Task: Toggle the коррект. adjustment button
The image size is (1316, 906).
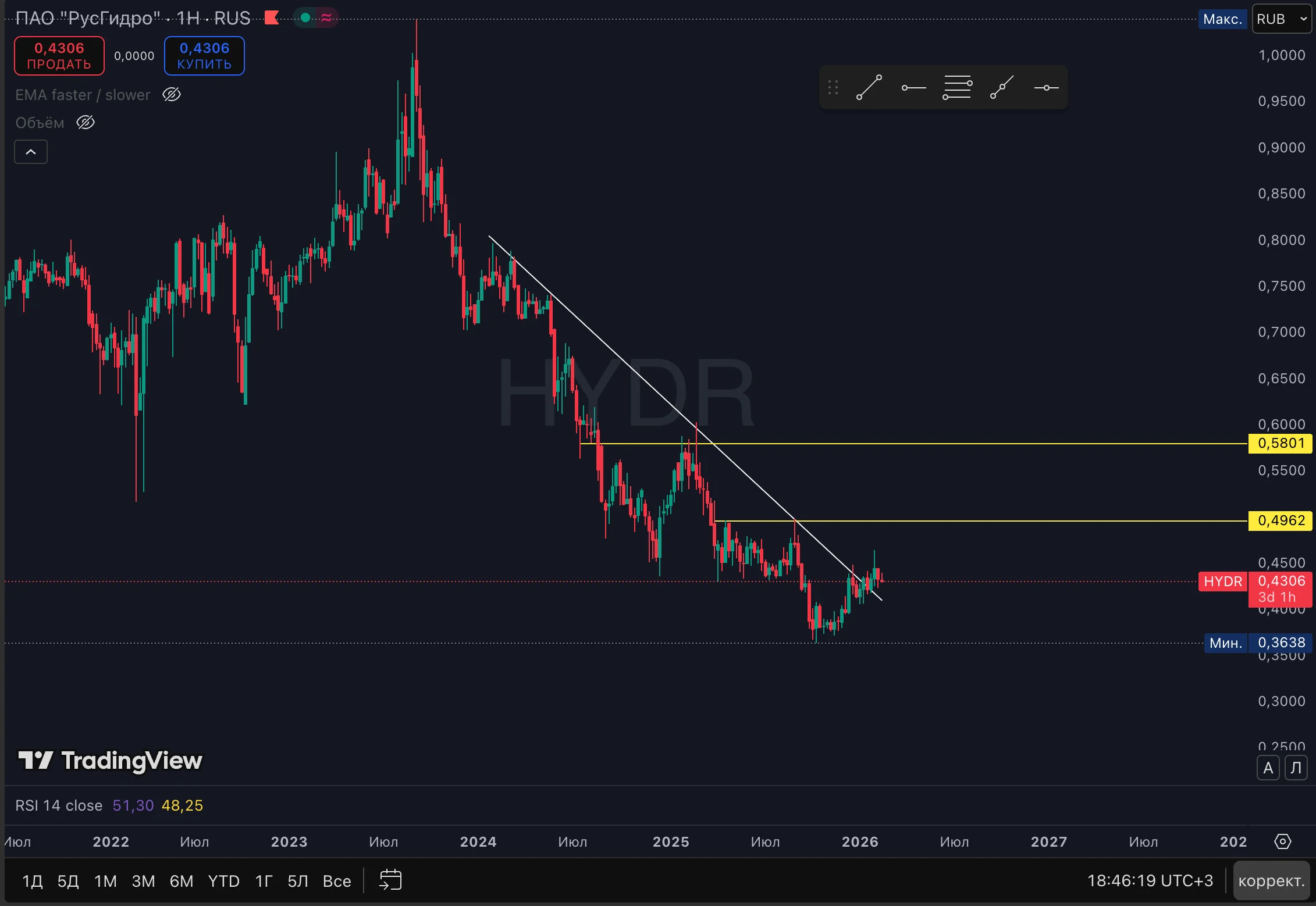Action: point(1272,881)
